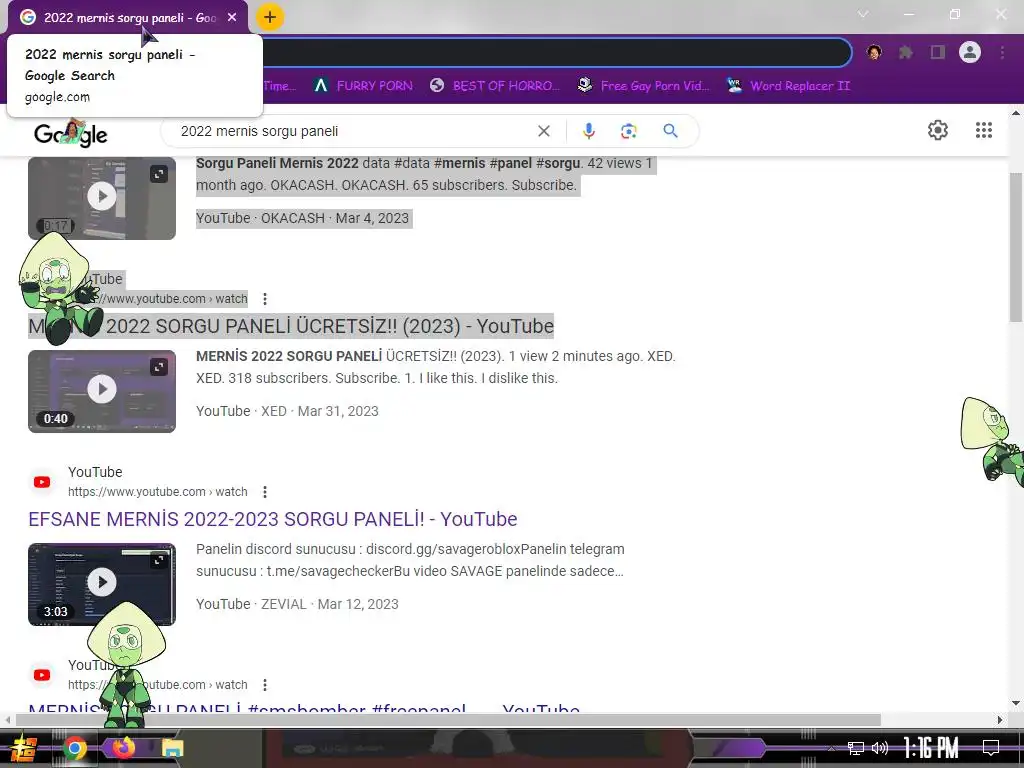Submit search with magnifier icon
This screenshot has height=768, width=1024.
(x=670, y=131)
